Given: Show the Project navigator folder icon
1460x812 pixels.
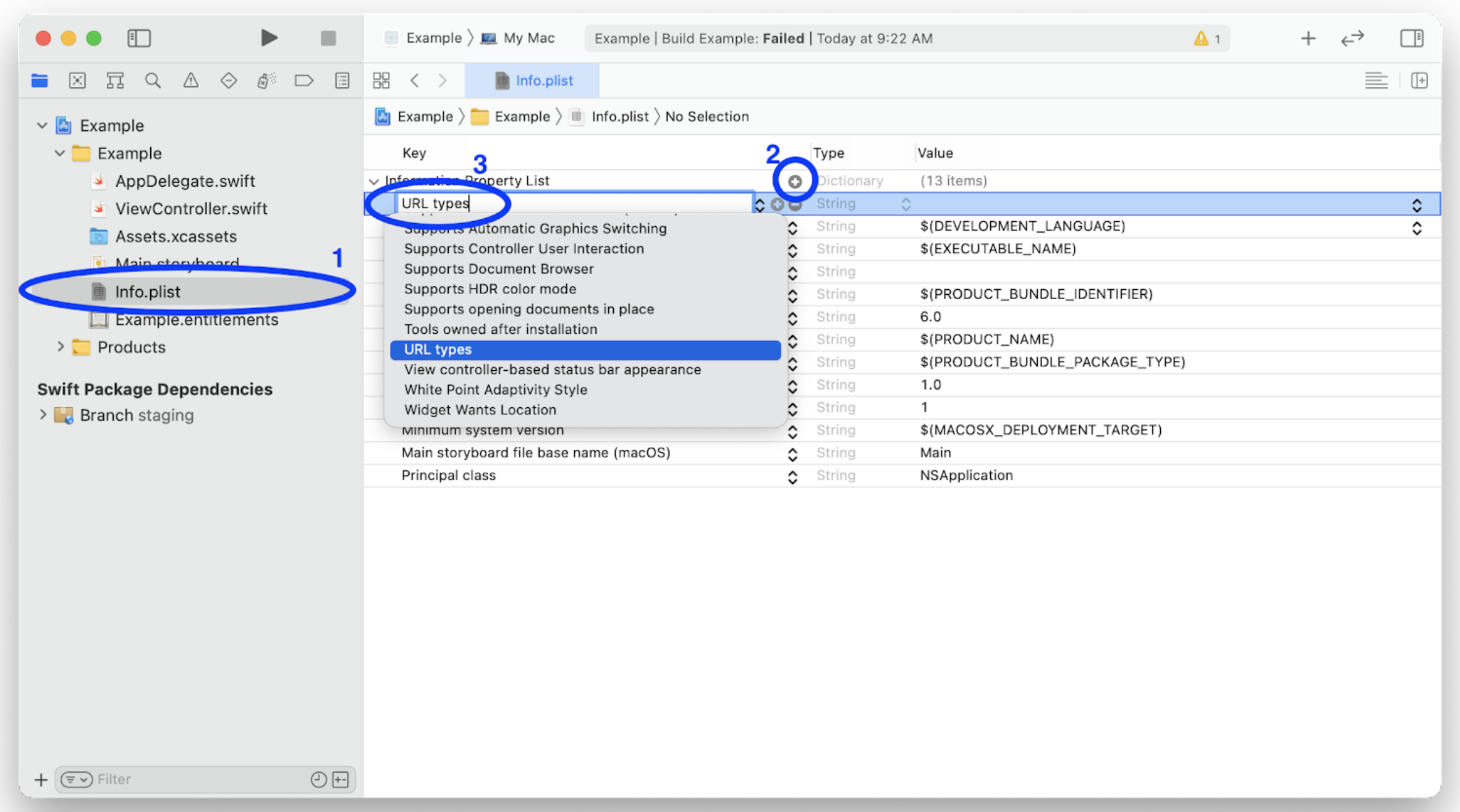Looking at the screenshot, I should (40, 80).
